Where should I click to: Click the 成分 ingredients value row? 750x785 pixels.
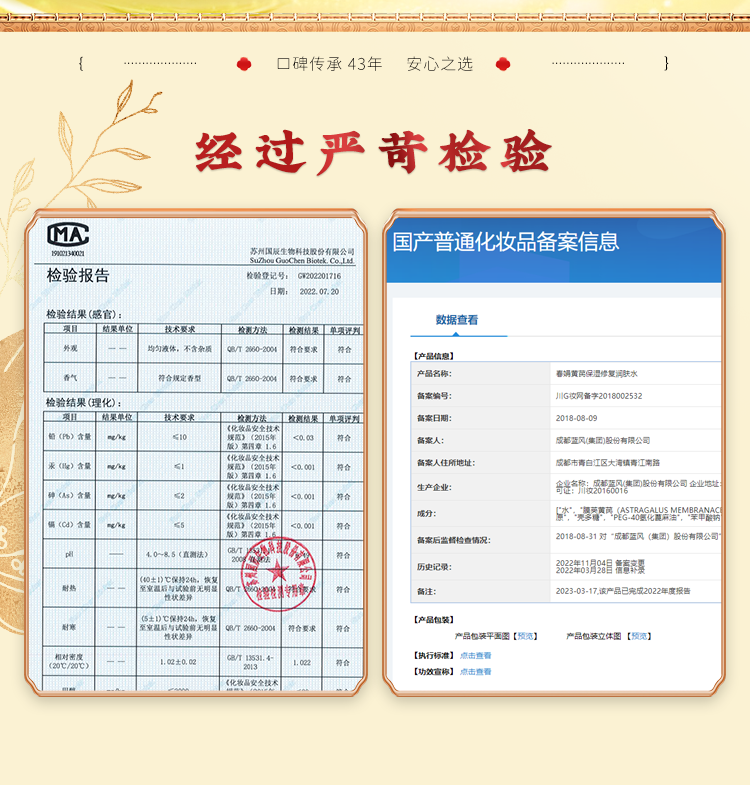[638, 513]
